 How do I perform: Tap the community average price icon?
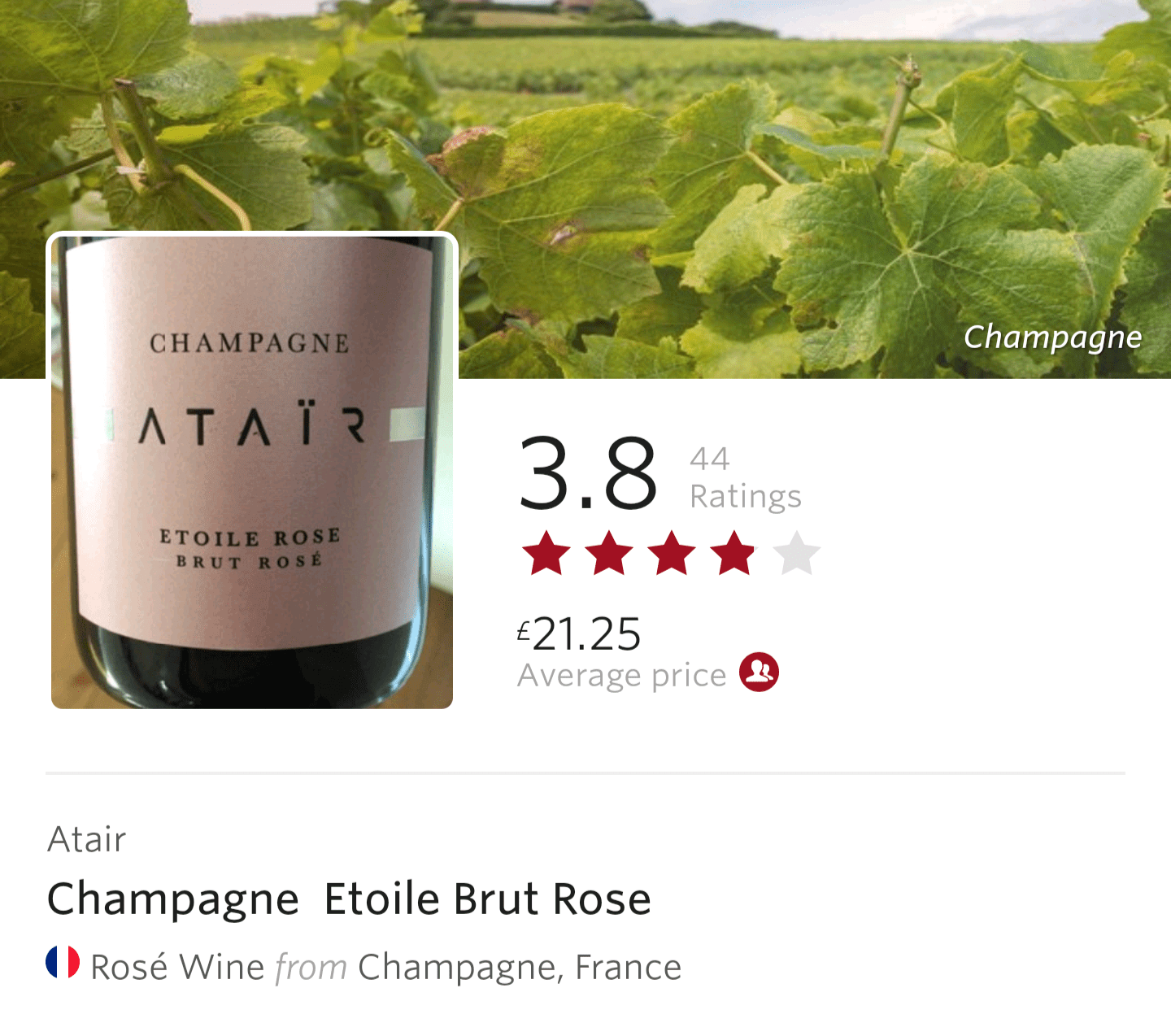point(759,673)
